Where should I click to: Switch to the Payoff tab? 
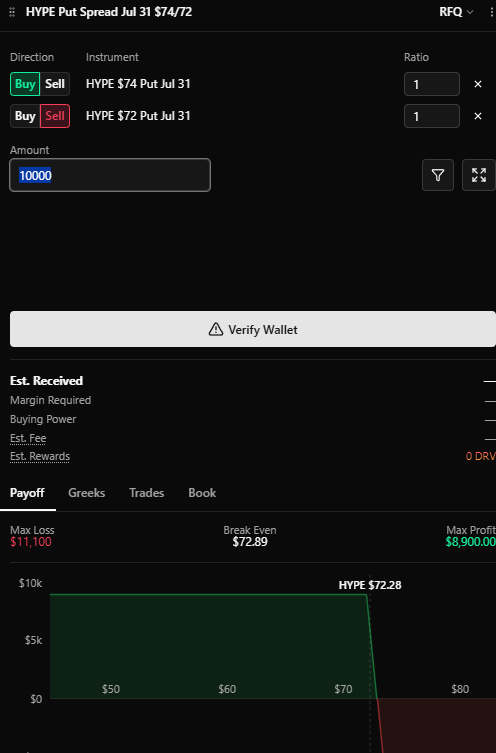click(27, 493)
